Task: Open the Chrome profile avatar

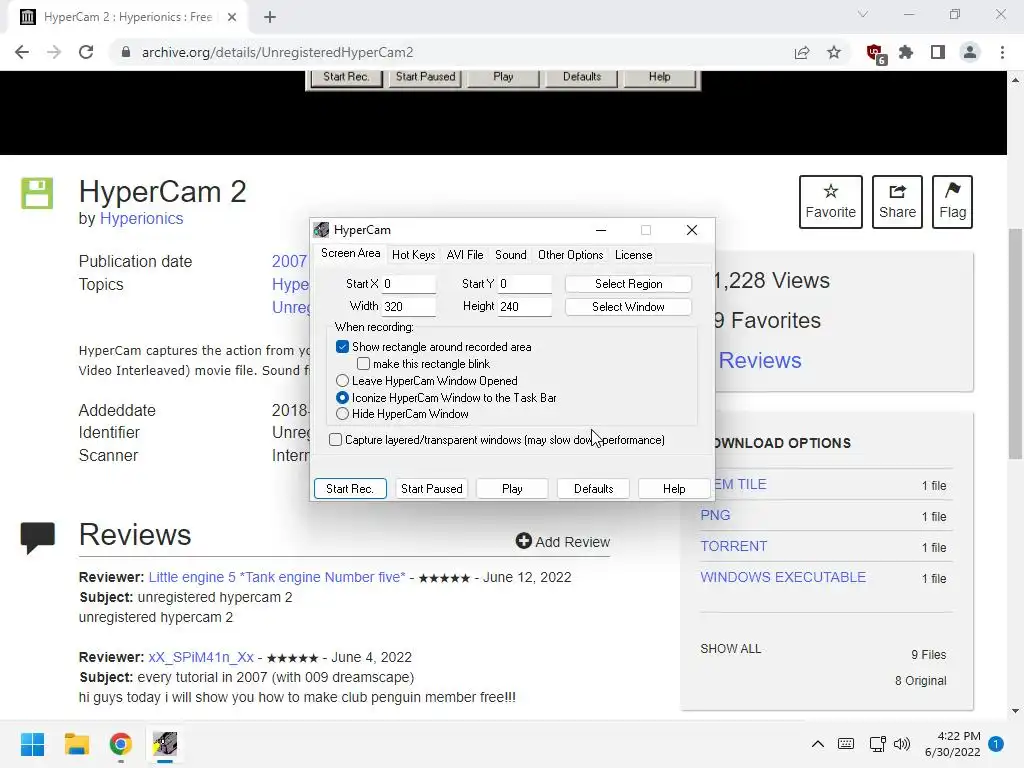Action: point(970,52)
